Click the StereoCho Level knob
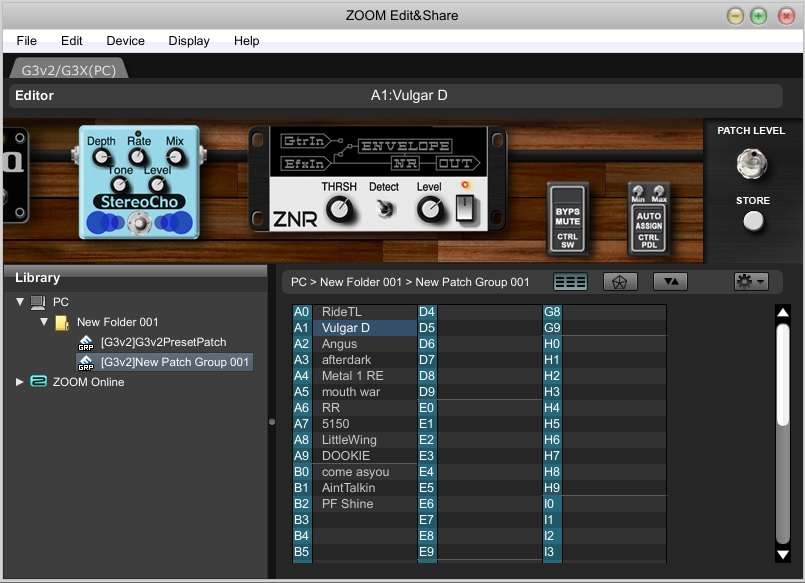The width and height of the screenshot is (805, 583). (156, 184)
